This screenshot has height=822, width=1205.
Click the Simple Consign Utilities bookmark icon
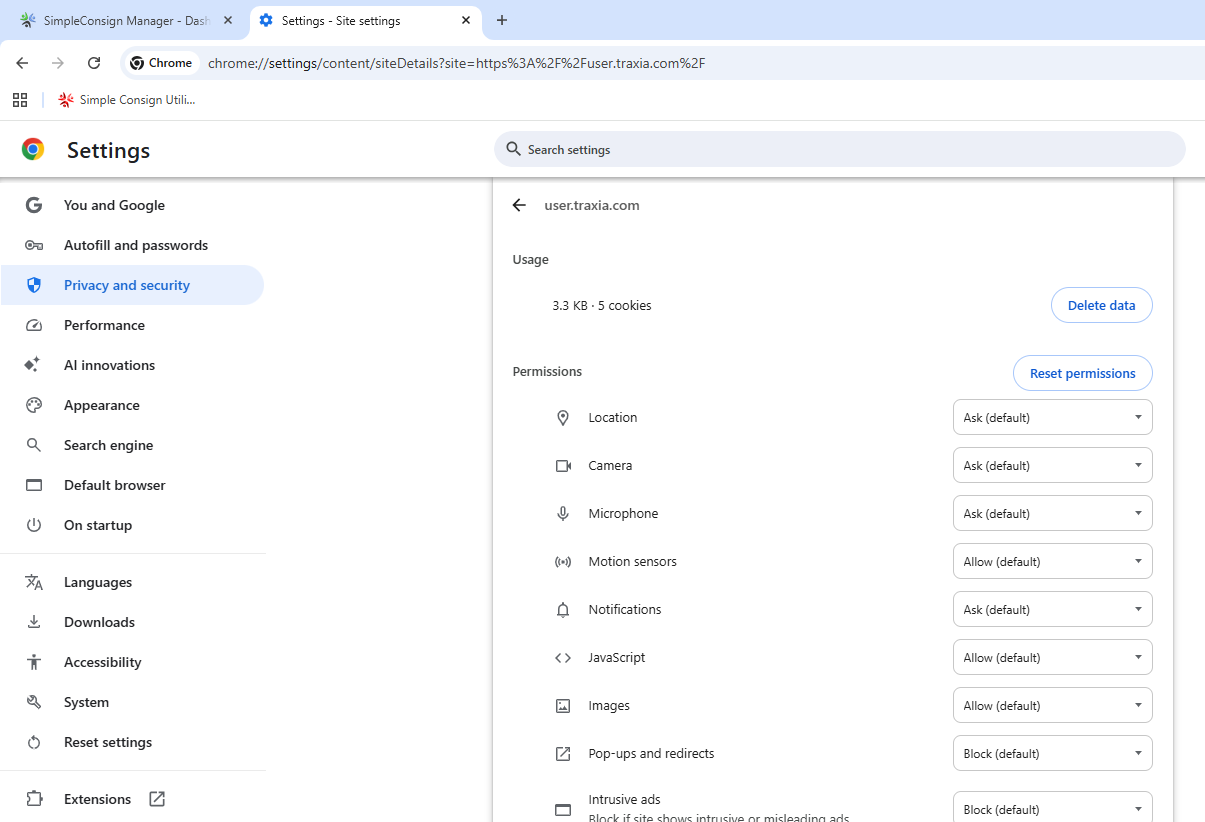[66, 100]
